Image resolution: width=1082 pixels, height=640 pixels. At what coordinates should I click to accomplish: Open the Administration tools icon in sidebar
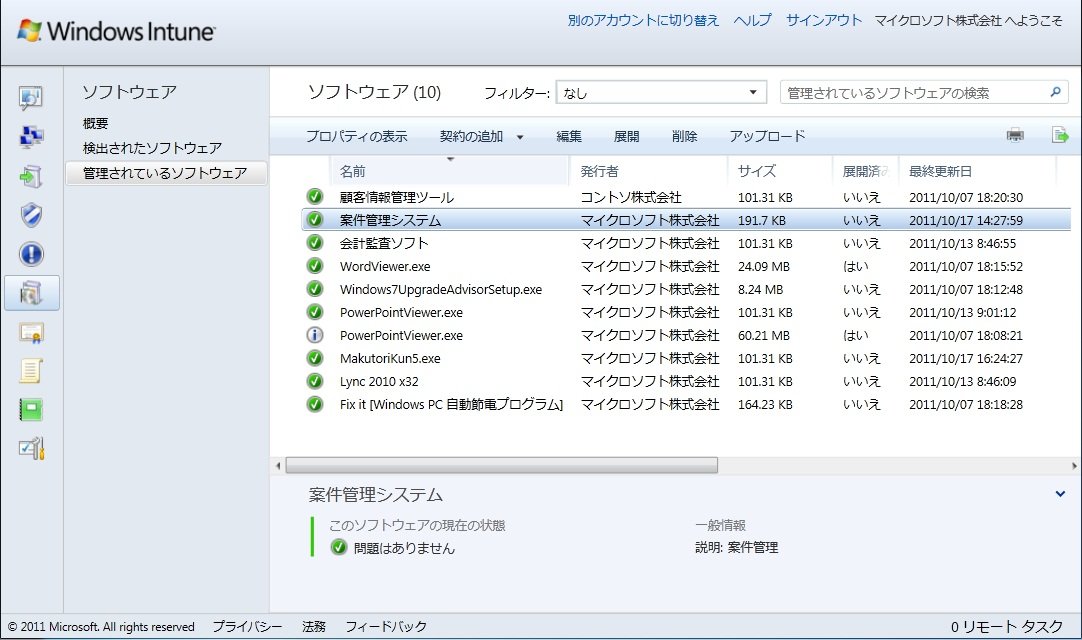tap(32, 449)
